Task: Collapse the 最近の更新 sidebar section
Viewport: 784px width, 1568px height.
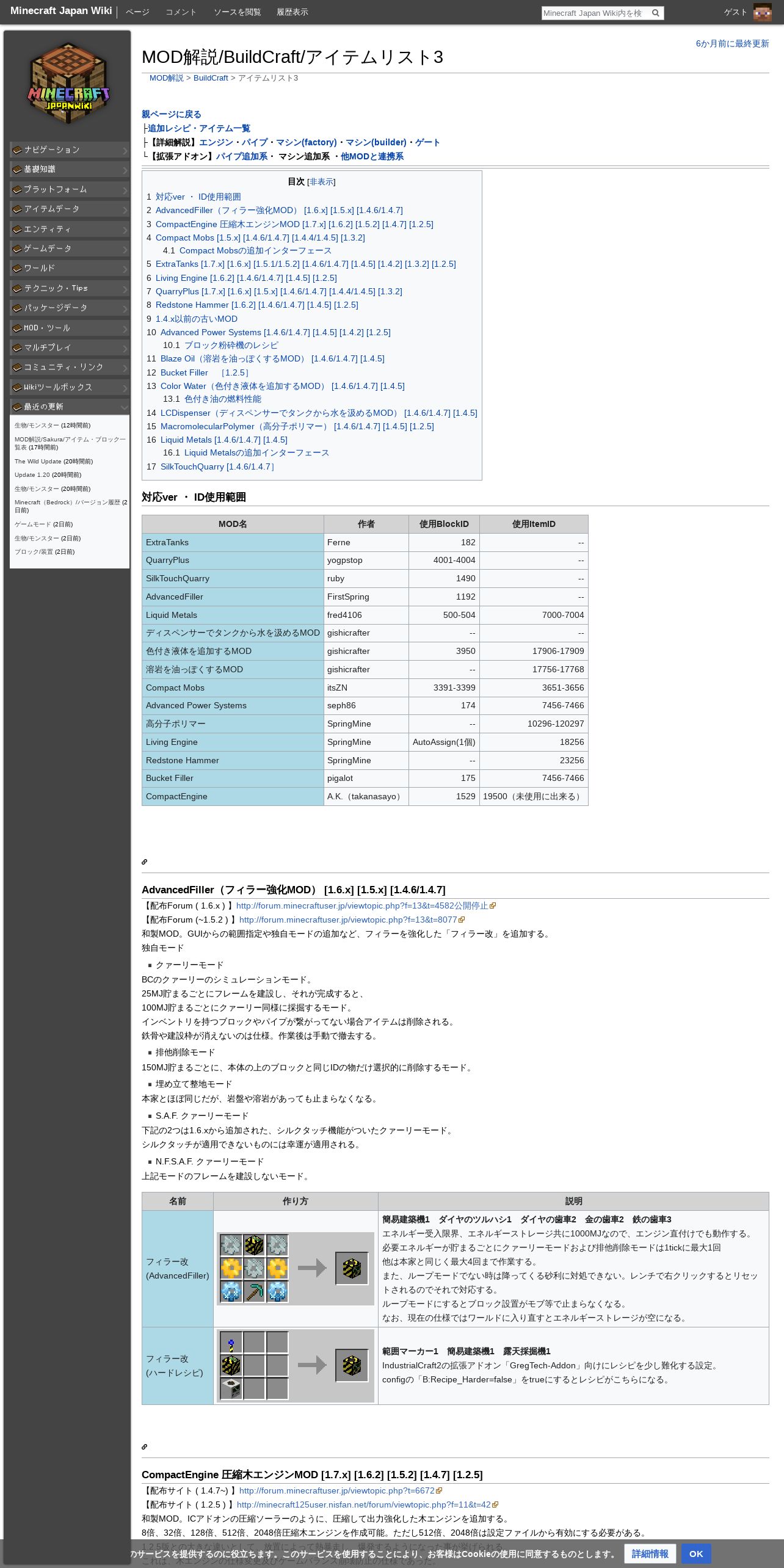Action: 70,407
